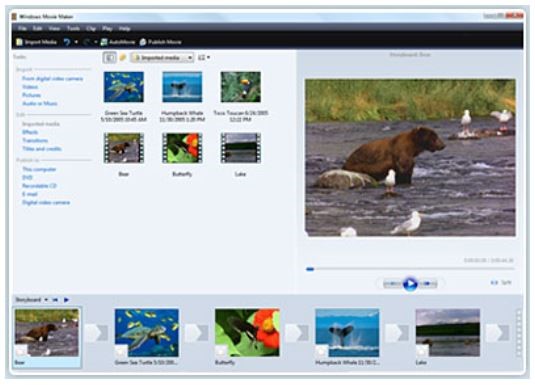Click effects star cell on storyboard Butterfly clip
This screenshot has width=535, height=385.
coord(221,351)
